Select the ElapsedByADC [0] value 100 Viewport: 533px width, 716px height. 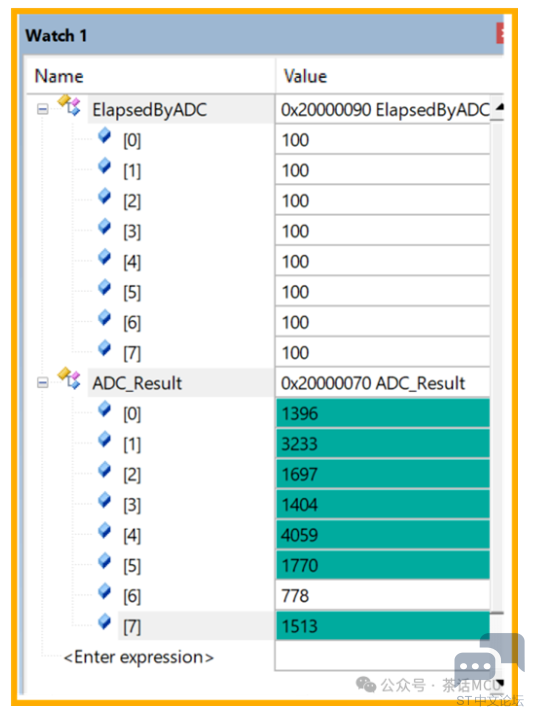coord(383,140)
